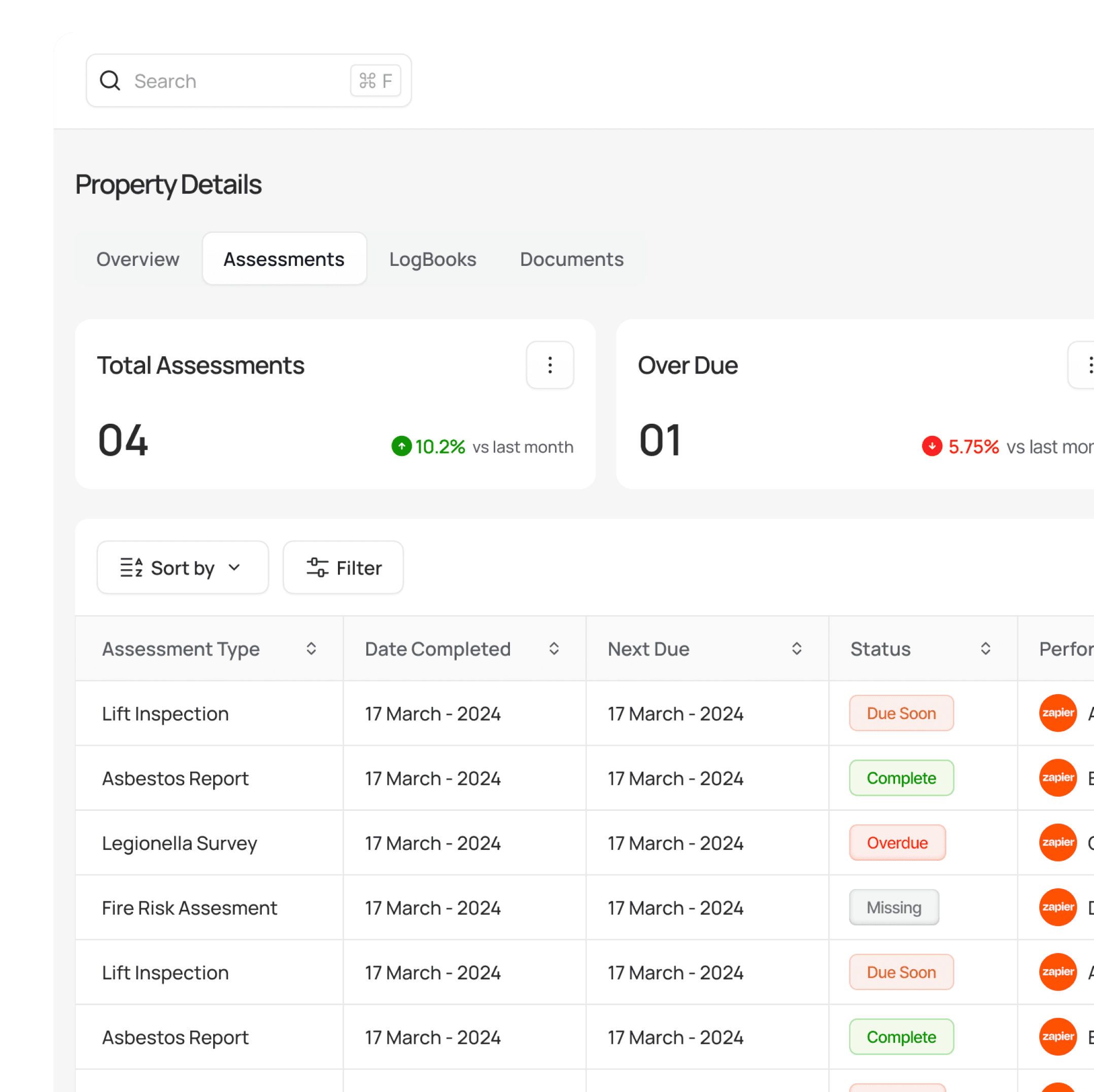
Task: Sort by Date Completed column arrows
Action: click(554, 649)
